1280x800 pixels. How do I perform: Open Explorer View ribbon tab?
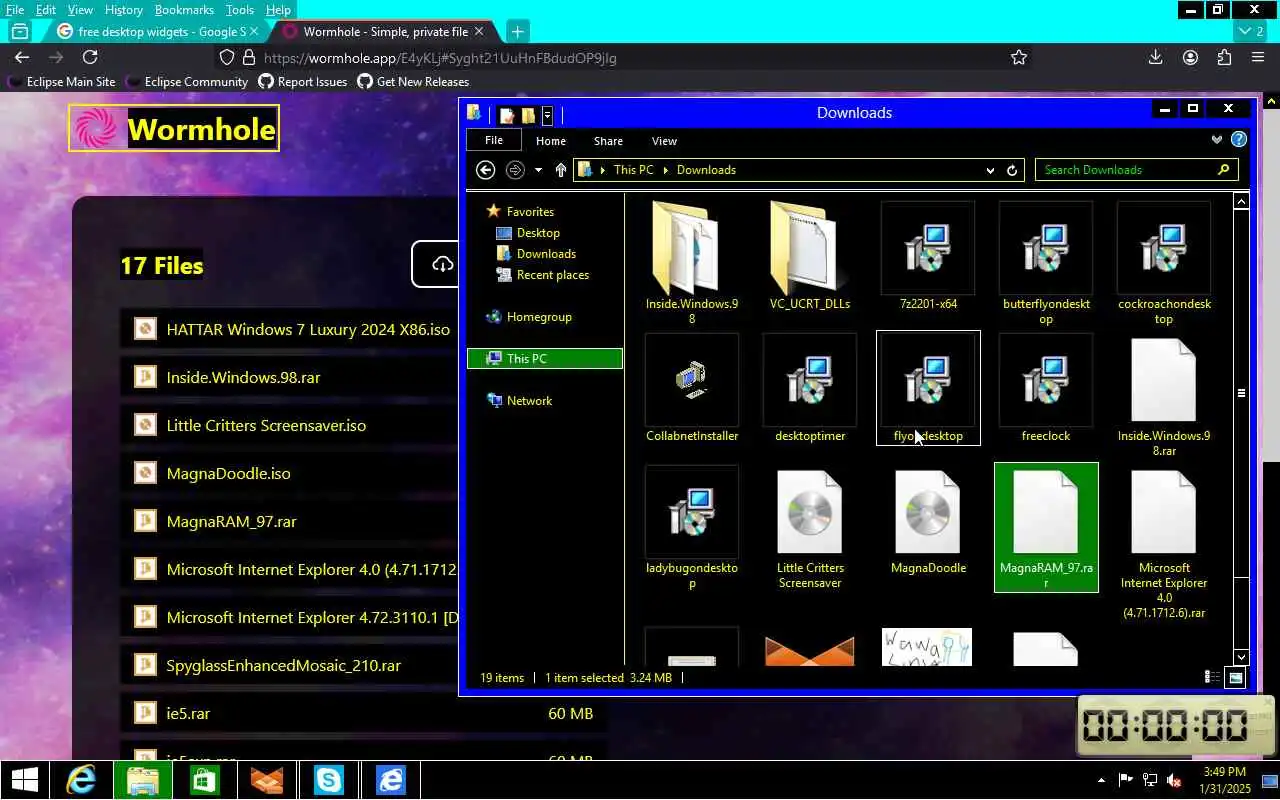pos(664,141)
